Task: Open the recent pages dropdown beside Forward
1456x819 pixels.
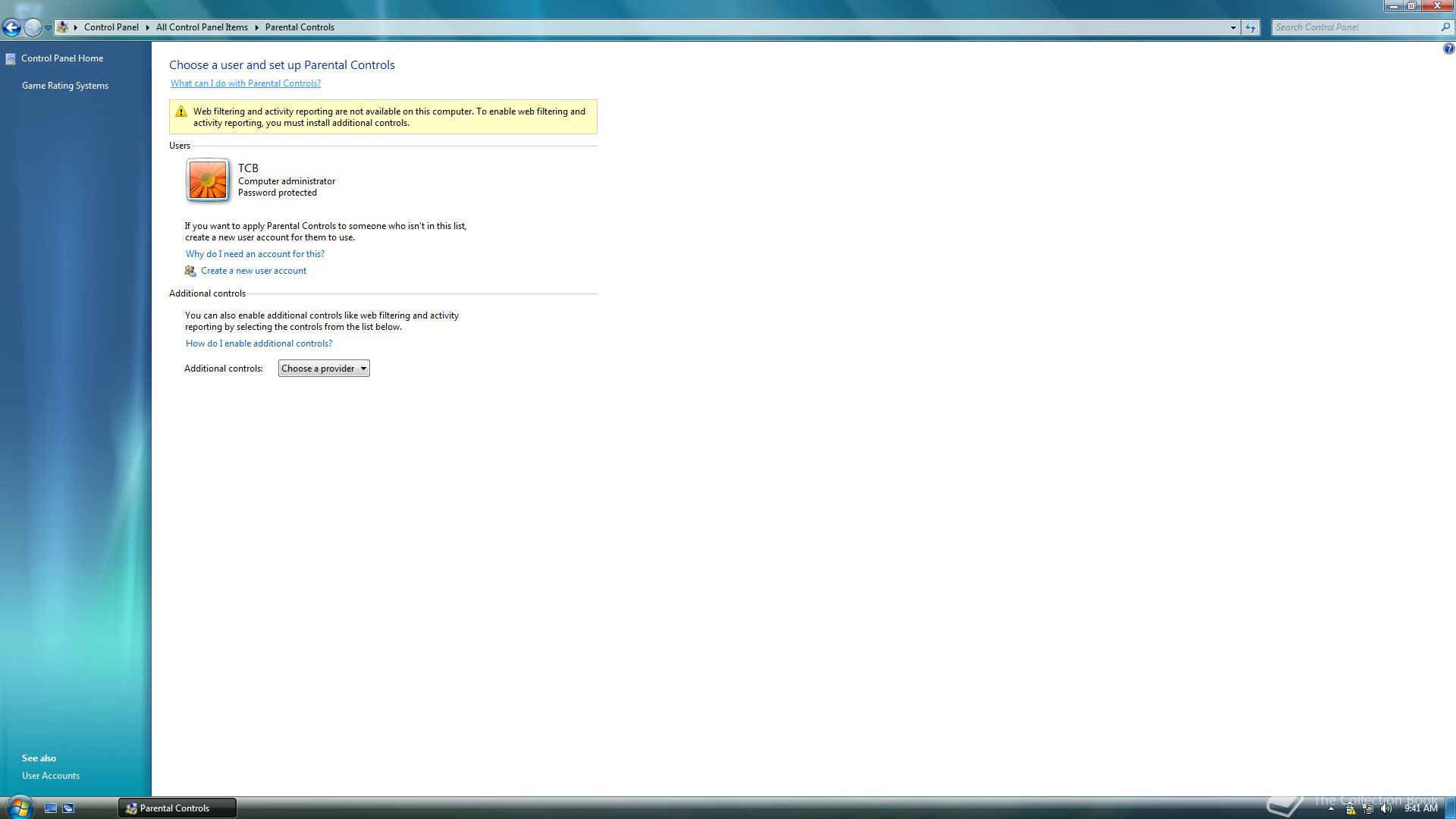Action: pos(48,28)
